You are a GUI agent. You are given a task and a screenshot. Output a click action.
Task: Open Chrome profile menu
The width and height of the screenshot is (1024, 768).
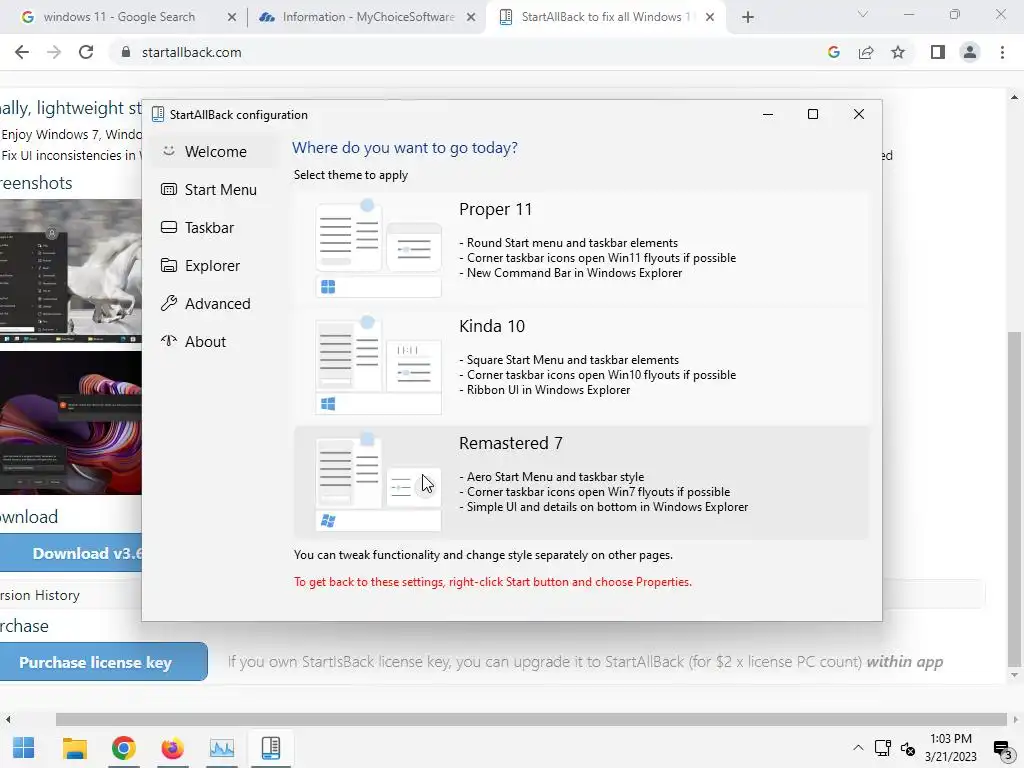click(x=970, y=52)
